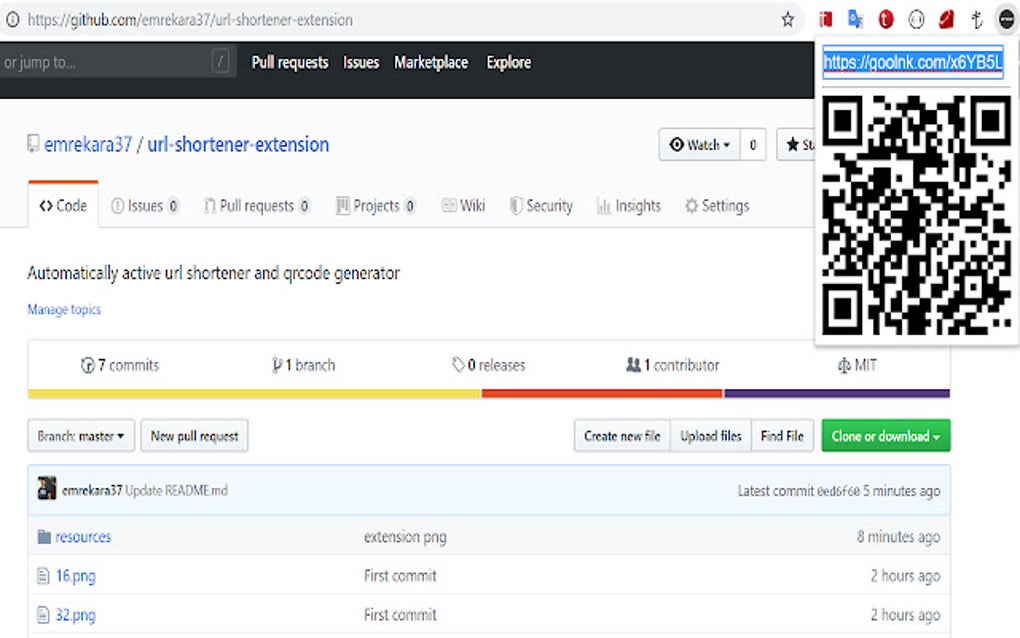Open the Branch: master dropdown

pyautogui.click(x=80, y=435)
